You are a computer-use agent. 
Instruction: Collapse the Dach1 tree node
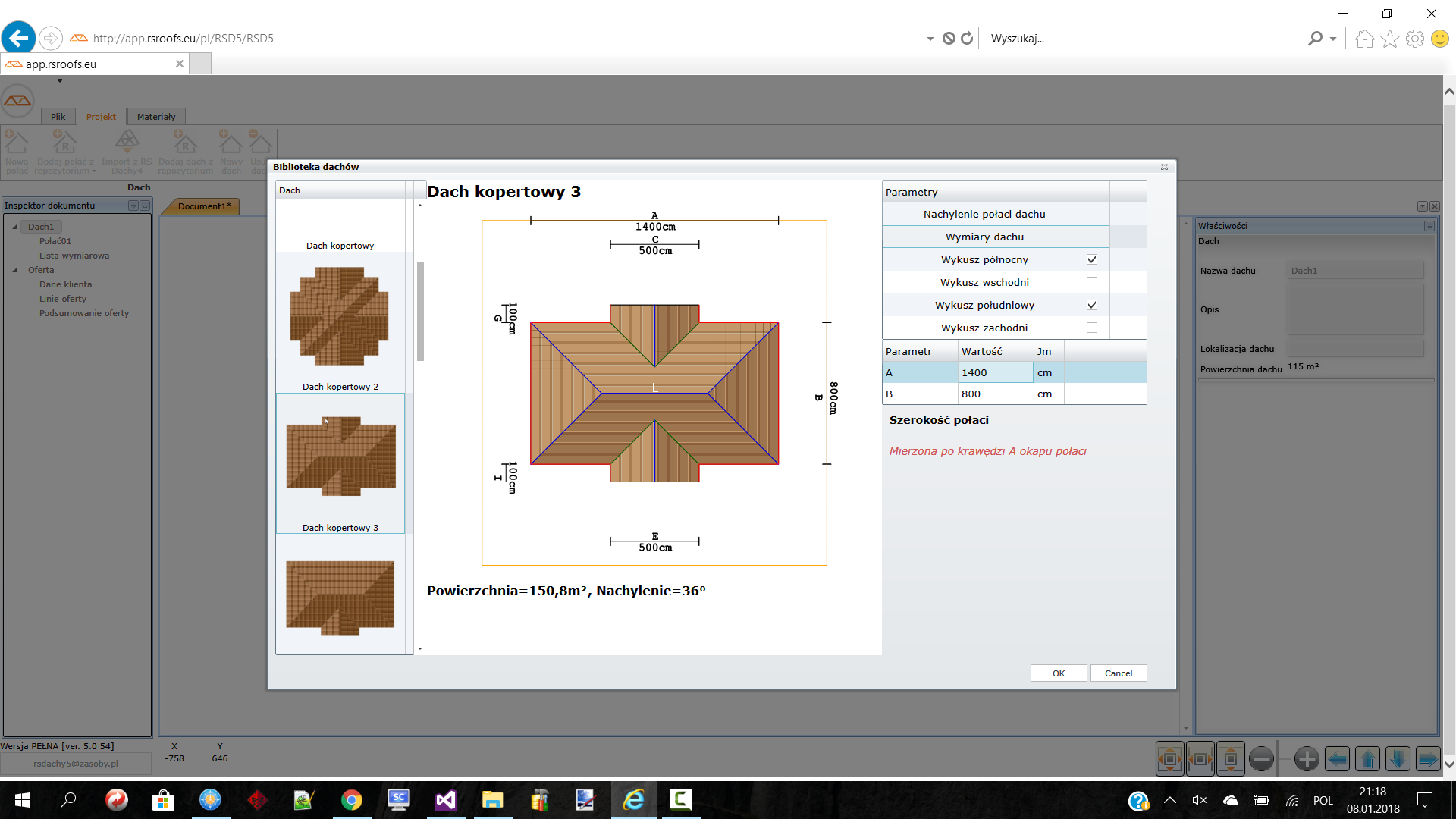[14, 227]
